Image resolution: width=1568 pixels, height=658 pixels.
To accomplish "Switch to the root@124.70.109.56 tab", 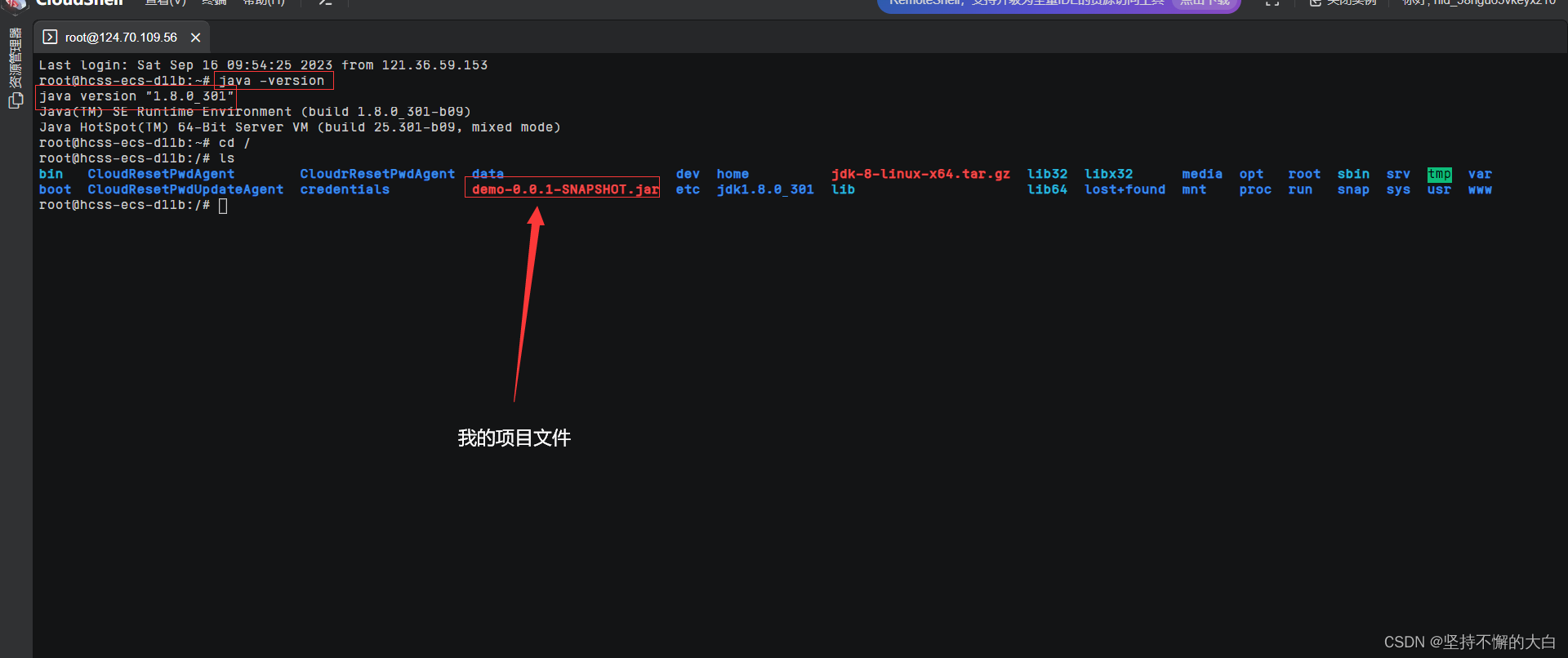I will (121, 38).
